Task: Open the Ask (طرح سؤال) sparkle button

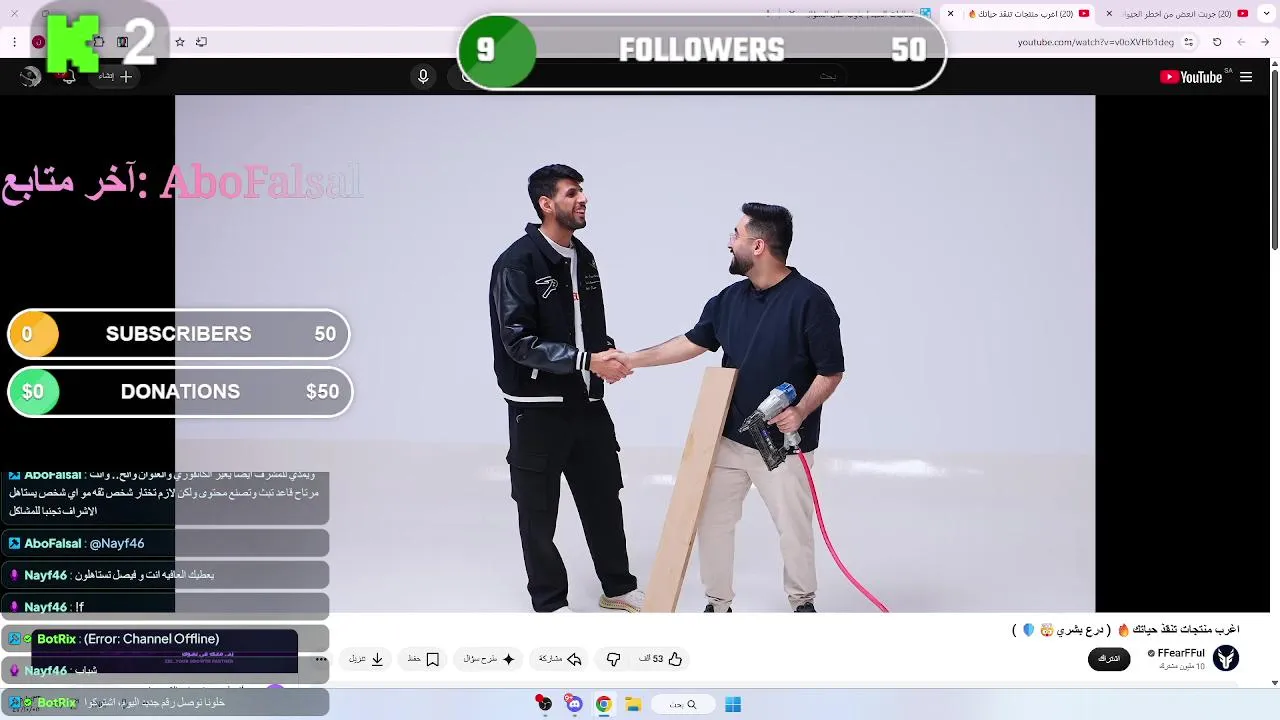Action: pos(489,659)
